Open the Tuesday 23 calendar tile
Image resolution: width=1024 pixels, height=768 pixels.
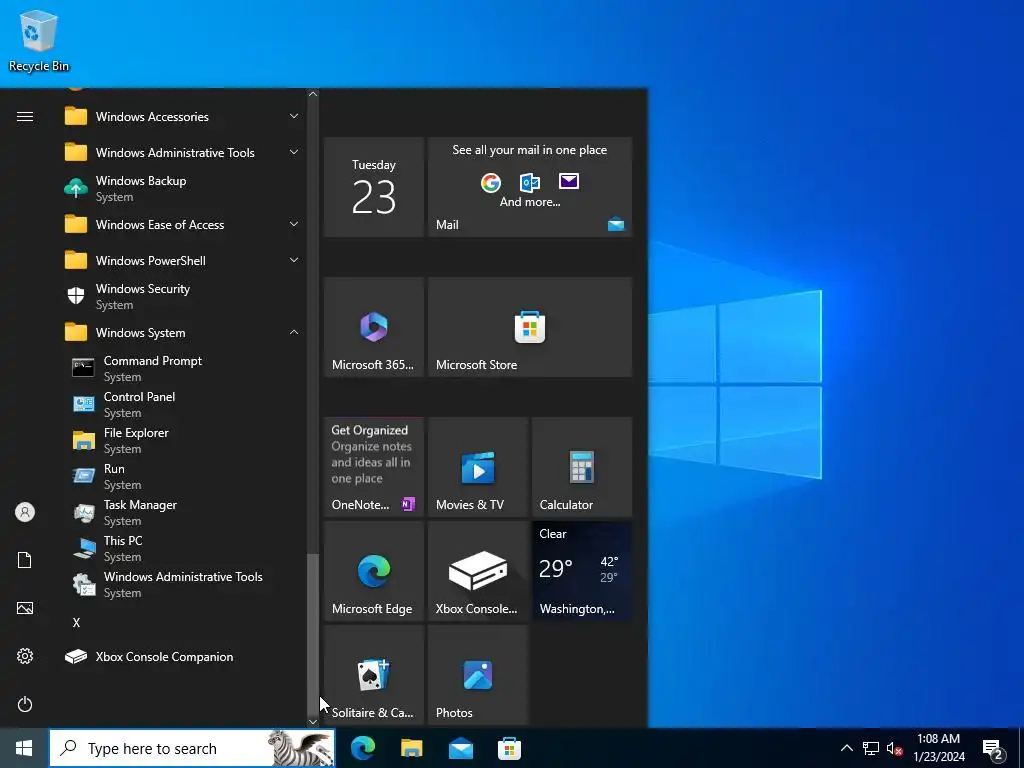tap(374, 187)
